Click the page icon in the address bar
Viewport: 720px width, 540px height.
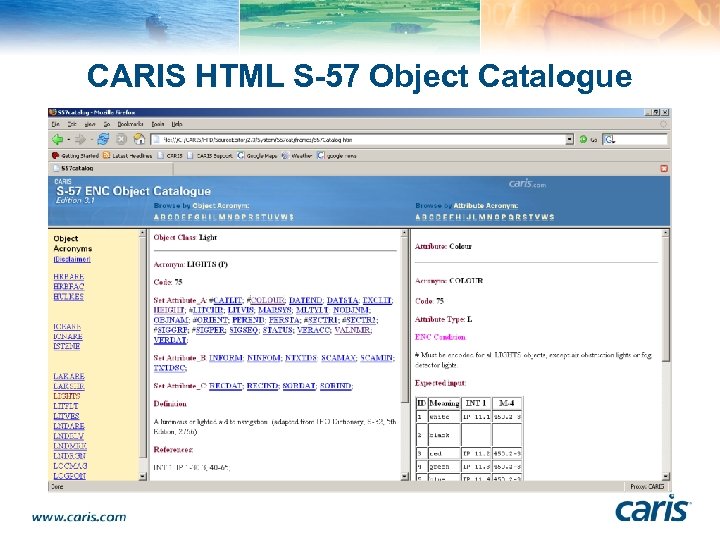[x=157, y=140]
